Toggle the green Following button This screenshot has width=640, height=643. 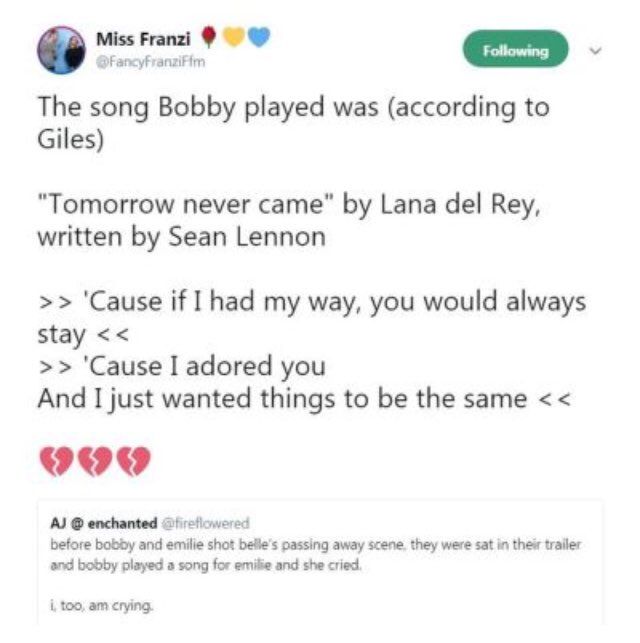tap(515, 50)
